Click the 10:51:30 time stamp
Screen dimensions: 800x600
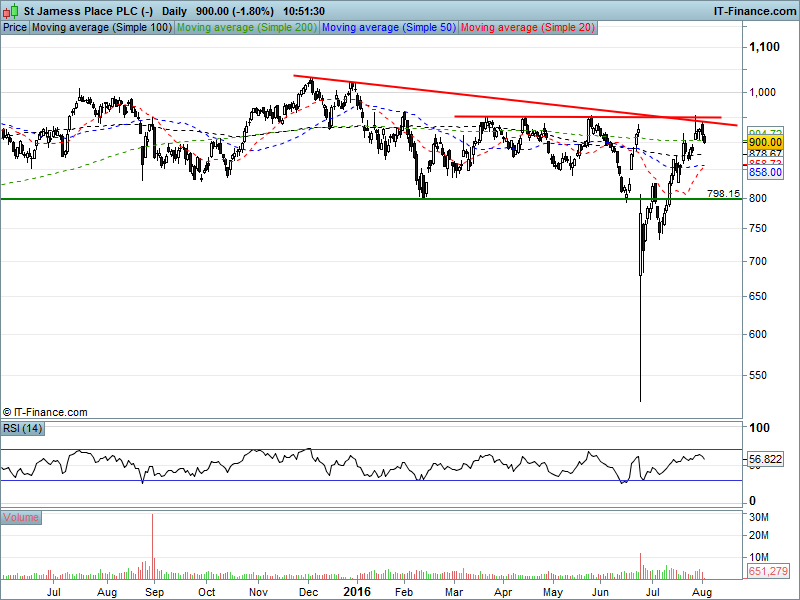[304, 11]
